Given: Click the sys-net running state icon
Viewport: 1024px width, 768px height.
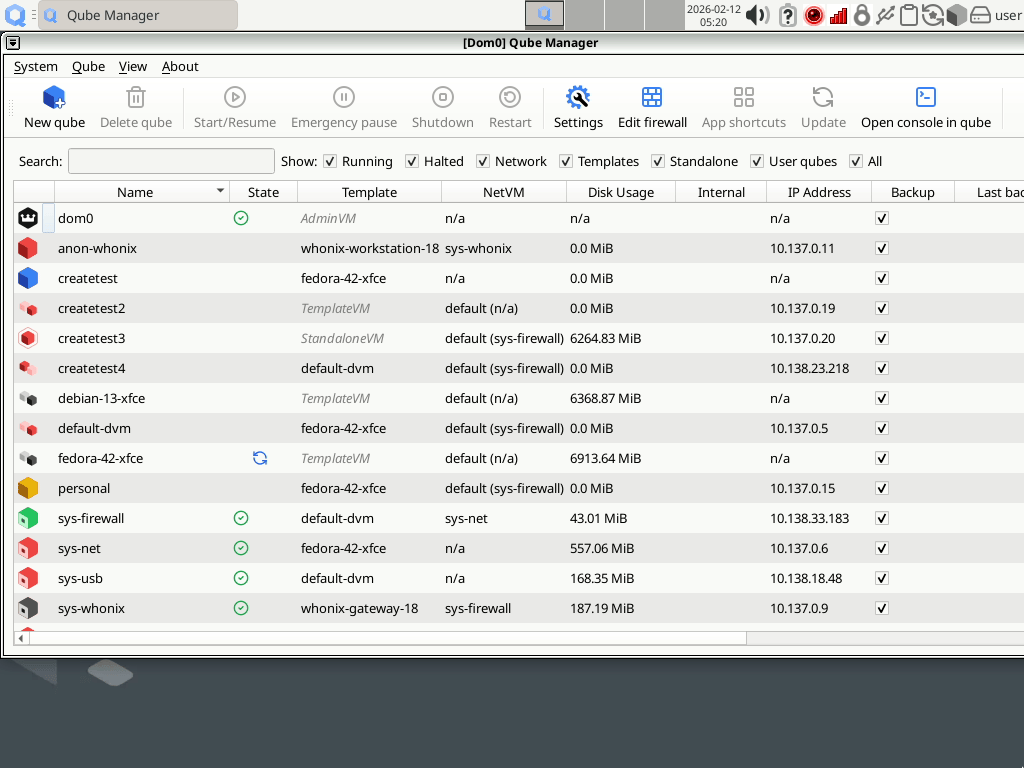Looking at the screenshot, I should tap(241, 549).
